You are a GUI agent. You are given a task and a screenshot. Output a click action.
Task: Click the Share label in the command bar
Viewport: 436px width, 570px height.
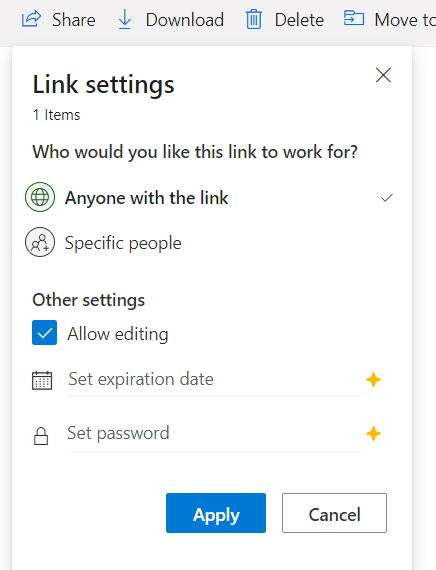click(x=74, y=20)
